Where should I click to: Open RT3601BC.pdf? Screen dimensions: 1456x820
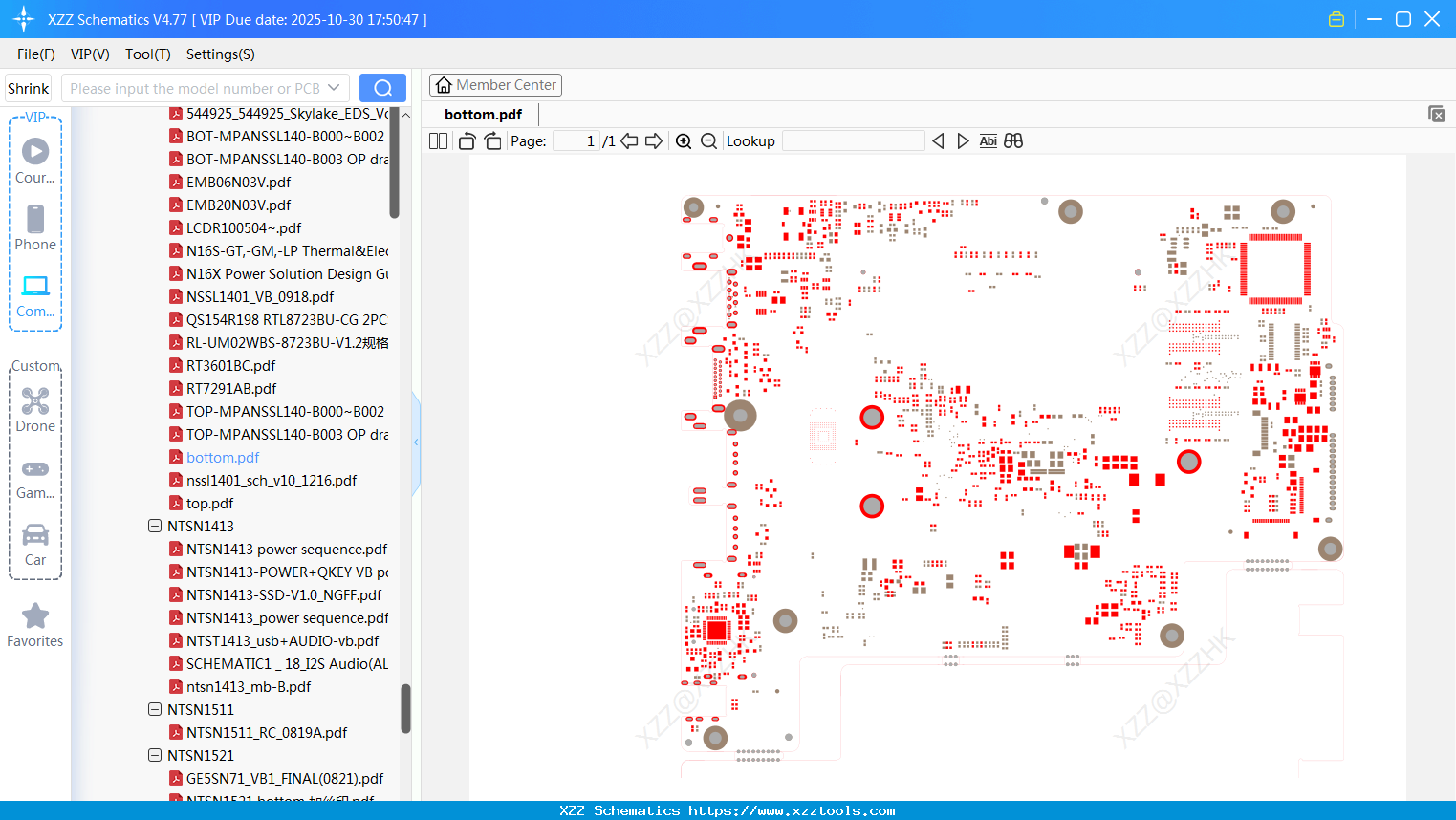pyautogui.click(x=230, y=365)
